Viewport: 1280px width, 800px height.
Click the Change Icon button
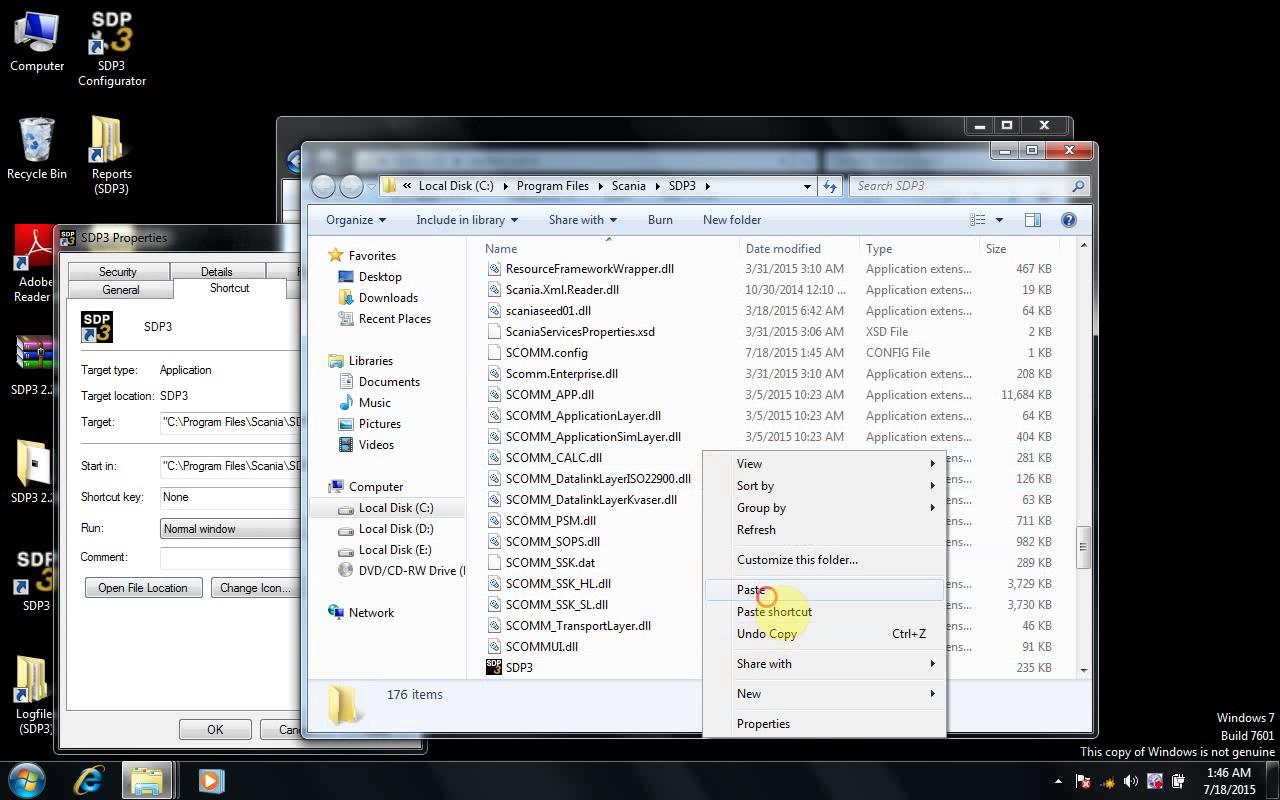pos(254,588)
